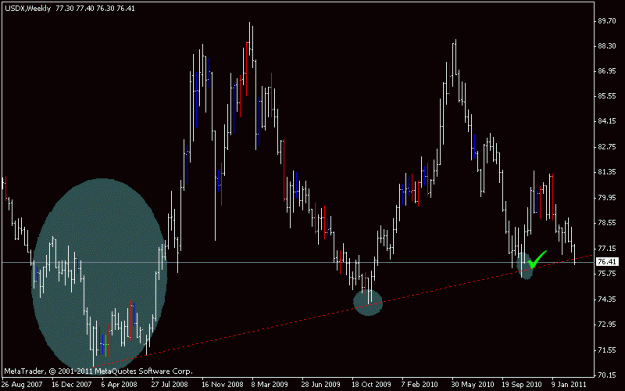
Task: Click the 18 Oct 2009 date label
Action: pyautogui.click(x=371, y=384)
